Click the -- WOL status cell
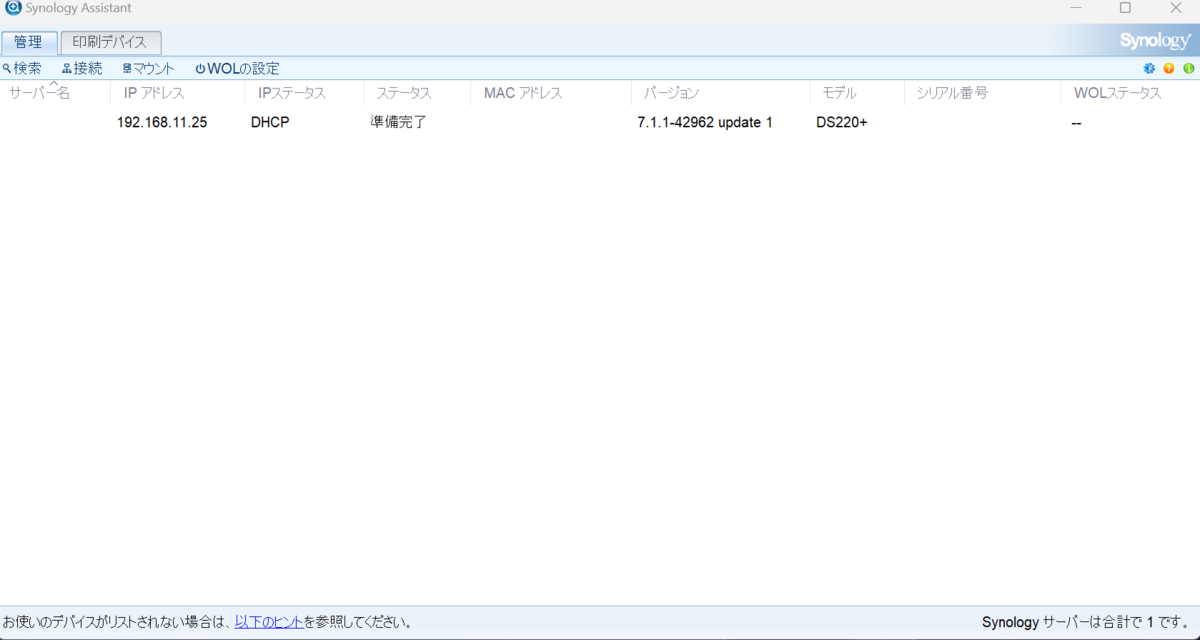The image size is (1200, 640). 1076,123
